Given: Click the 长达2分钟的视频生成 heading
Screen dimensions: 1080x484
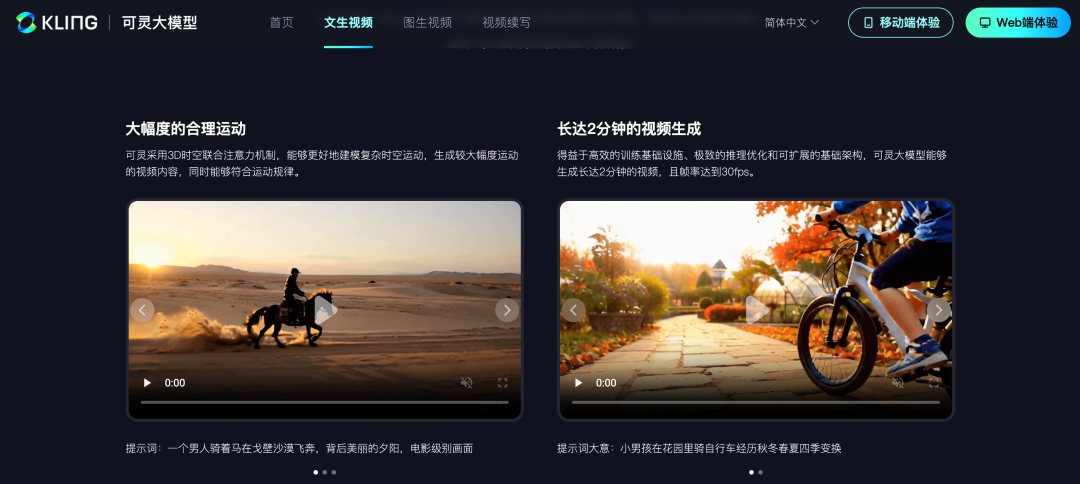Looking at the screenshot, I should pyautogui.click(x=629, y=129).
